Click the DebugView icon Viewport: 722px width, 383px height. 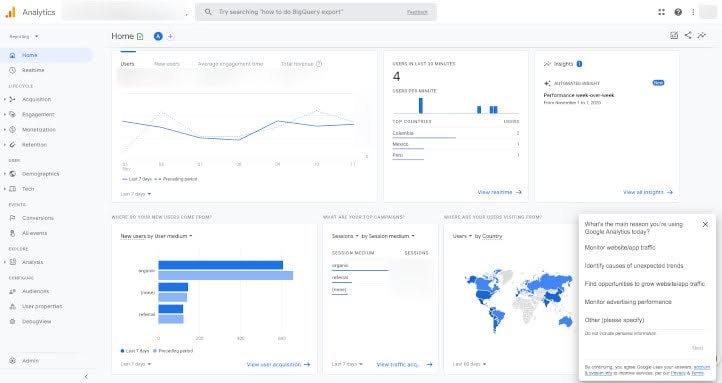pos(12,322)
